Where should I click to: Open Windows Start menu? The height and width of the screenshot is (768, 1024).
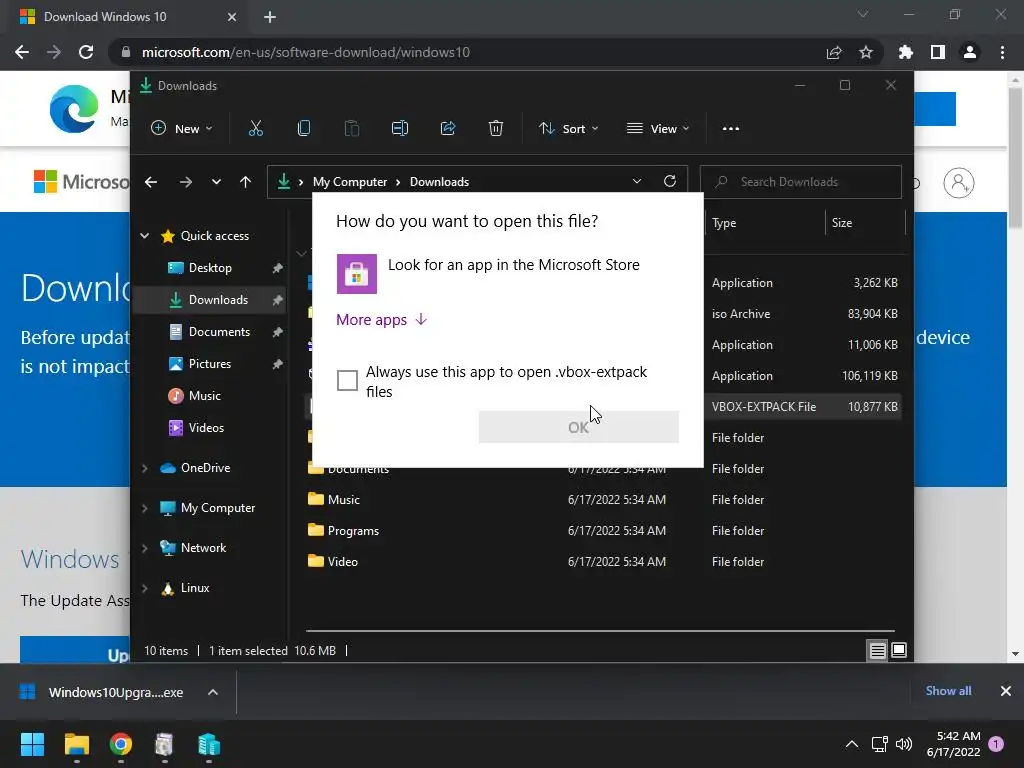point(32,744)
